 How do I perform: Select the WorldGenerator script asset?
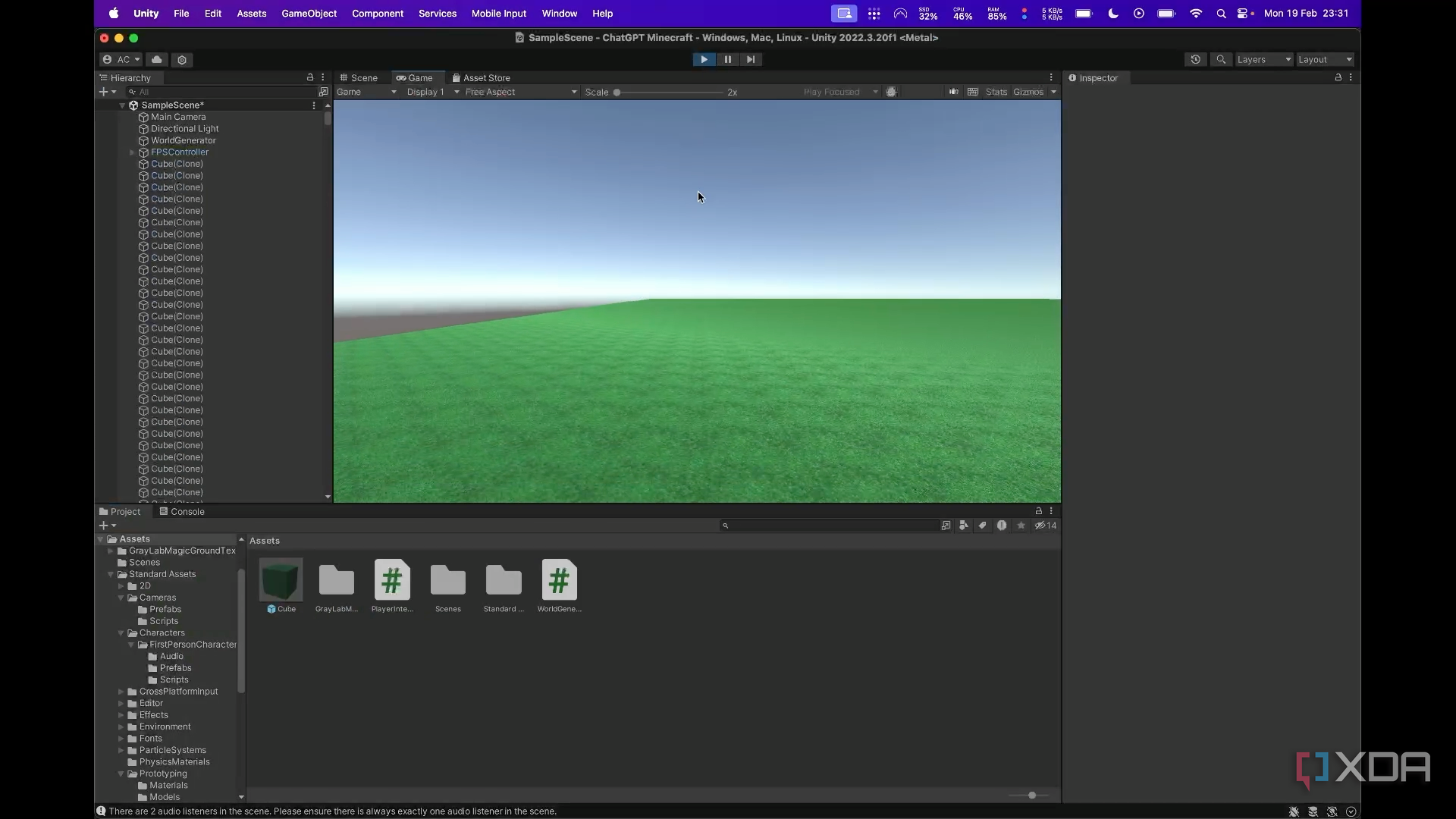(x=560, y=586)
